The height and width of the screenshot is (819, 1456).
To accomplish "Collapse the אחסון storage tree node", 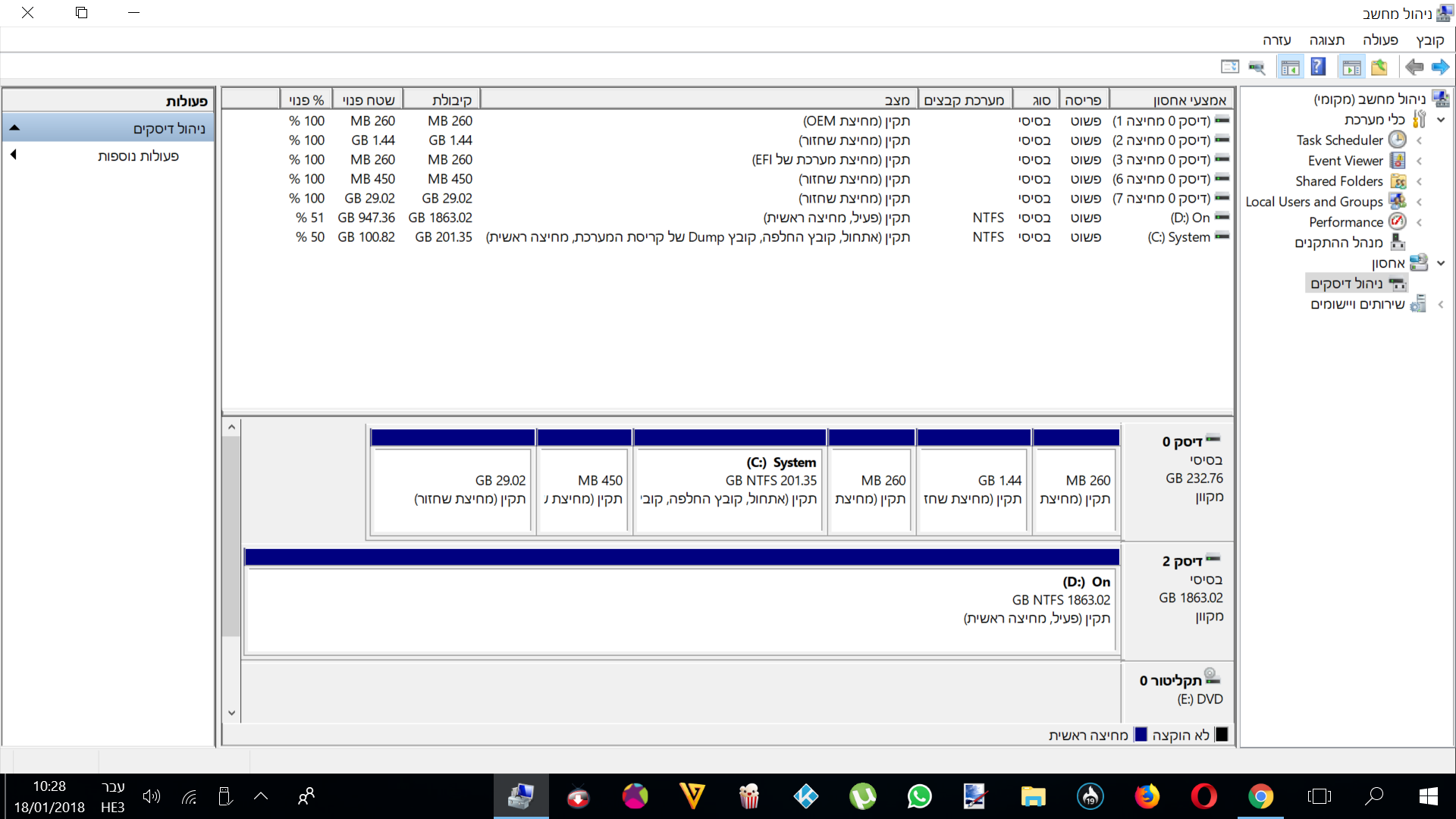I will 1441,263.
